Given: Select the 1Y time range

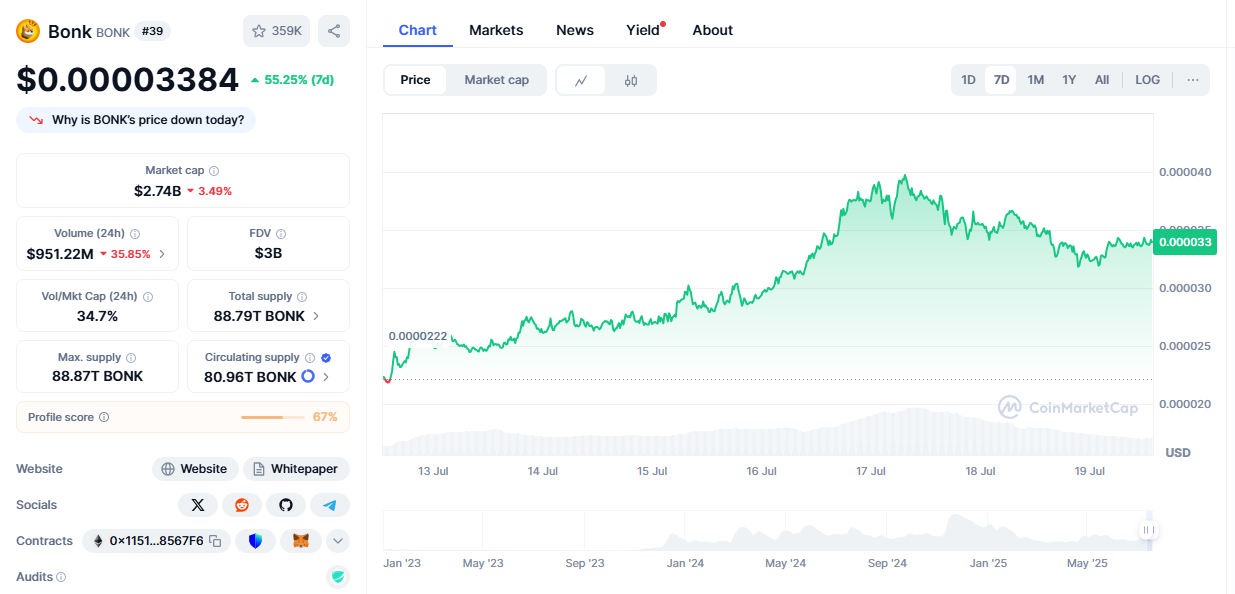Looking at the screenshot, I should click(x=1069, y=80).
